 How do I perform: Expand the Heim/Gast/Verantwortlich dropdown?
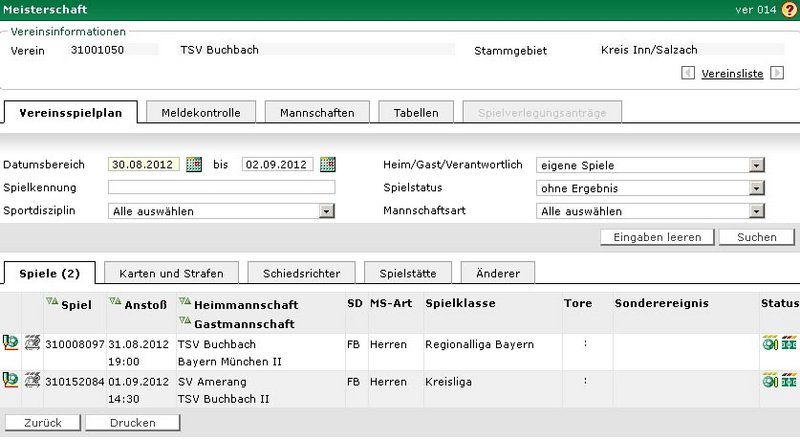tap(757, 165)
